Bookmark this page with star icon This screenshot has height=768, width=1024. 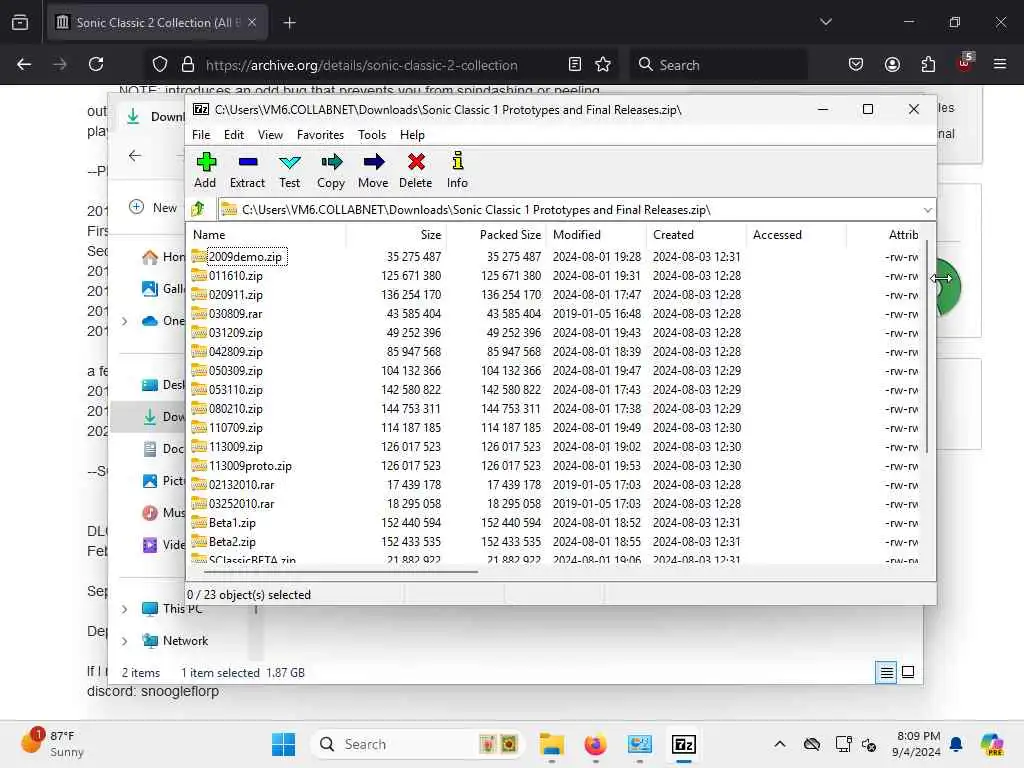pos(603,65)
